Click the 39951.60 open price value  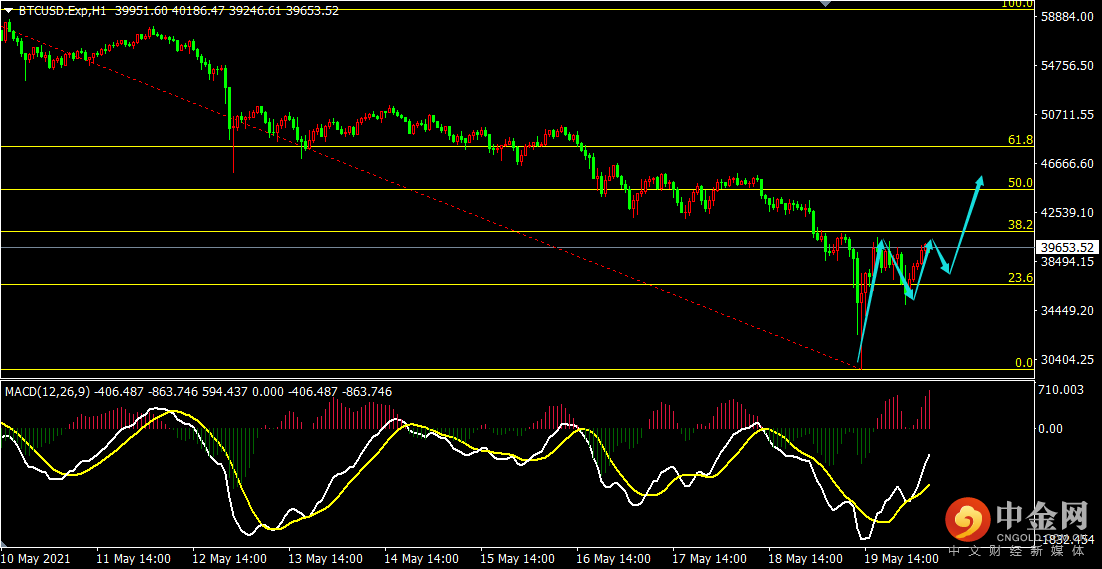[139, 11]
